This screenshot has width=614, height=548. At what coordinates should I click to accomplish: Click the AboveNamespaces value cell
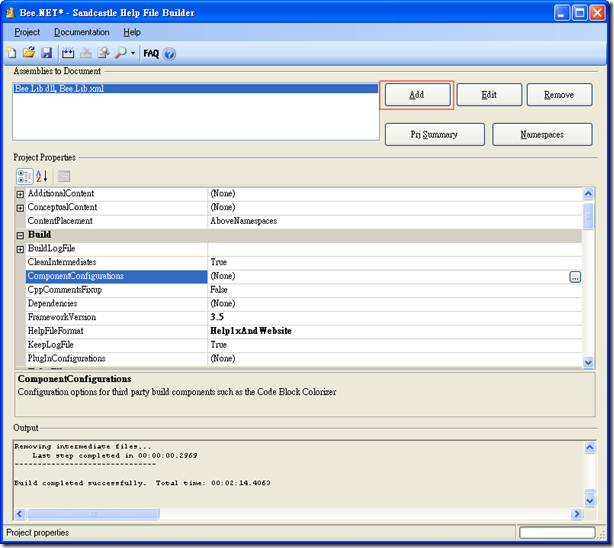pyautogui.click(x=395, y=221)
